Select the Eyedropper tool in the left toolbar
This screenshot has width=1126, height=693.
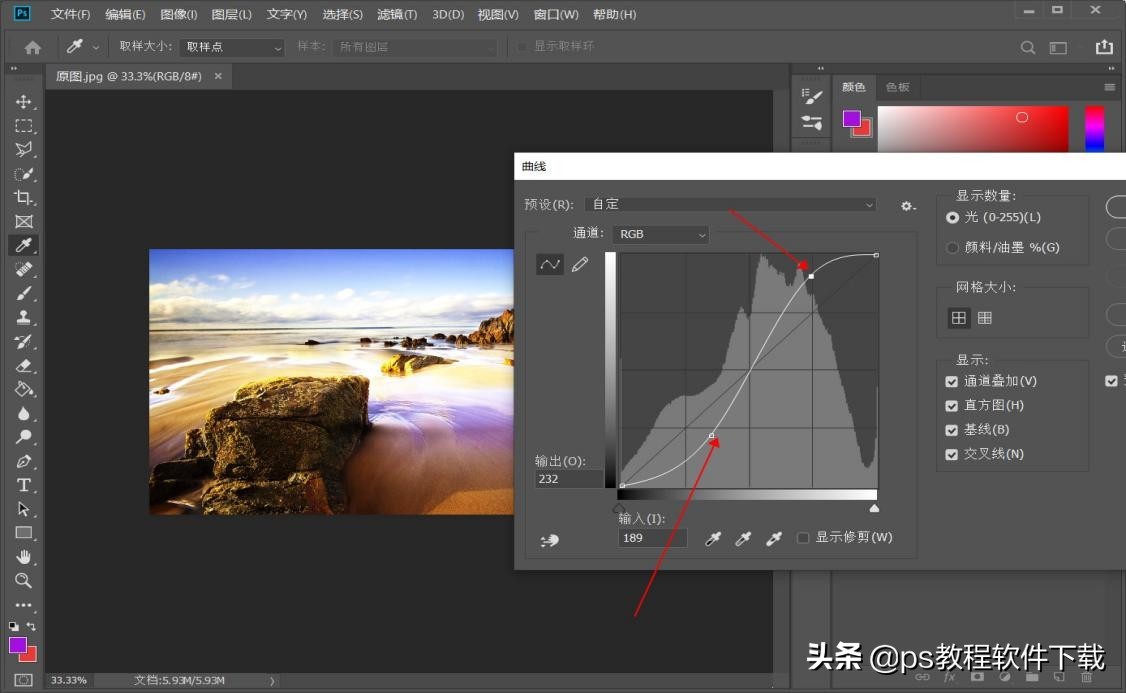point(24,246)
